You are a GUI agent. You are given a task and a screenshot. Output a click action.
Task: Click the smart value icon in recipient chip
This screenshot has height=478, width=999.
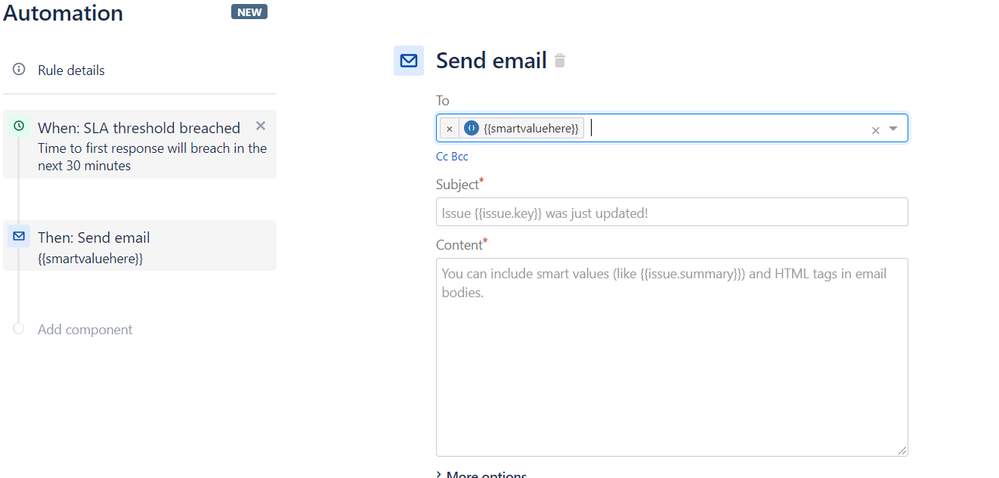[x=471, y=128]
